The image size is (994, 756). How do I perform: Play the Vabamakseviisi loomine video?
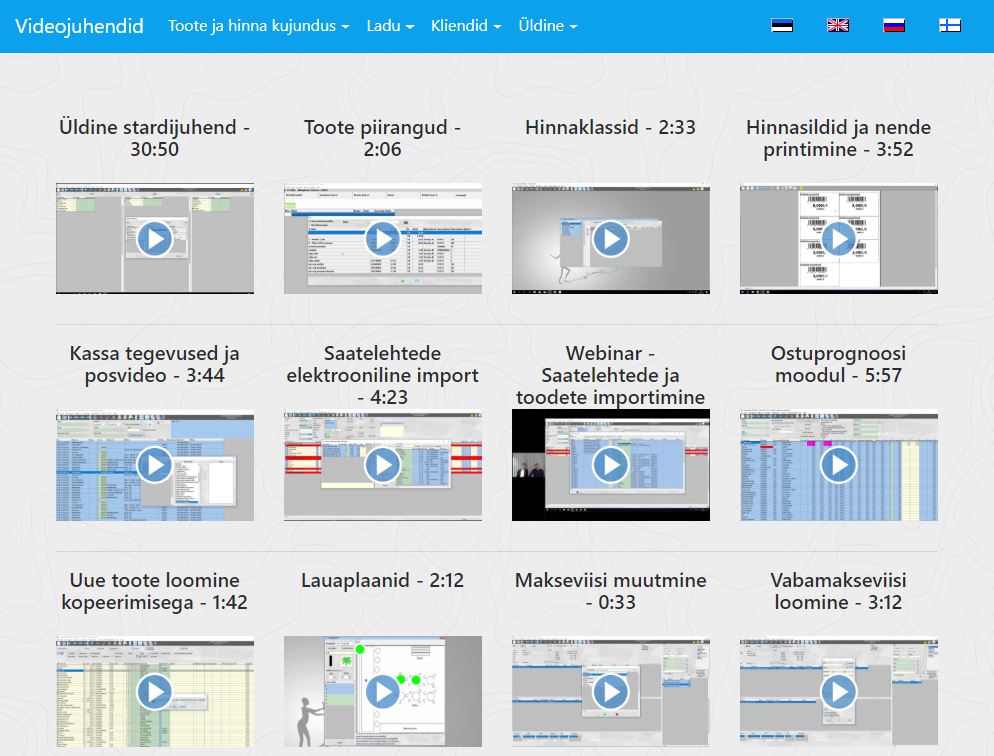pos(838,692)
